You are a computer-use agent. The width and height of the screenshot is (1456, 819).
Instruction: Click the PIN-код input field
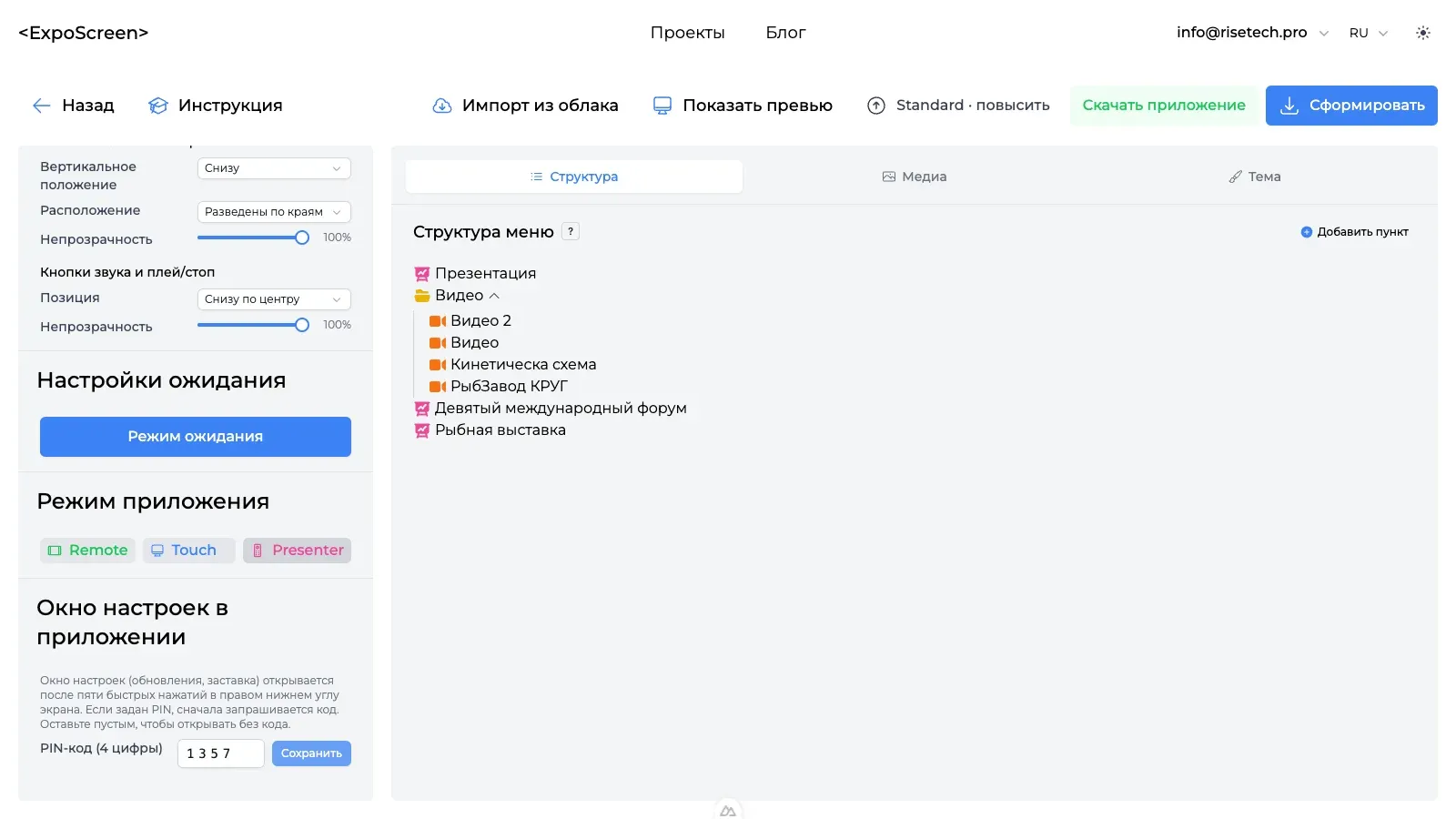pyautogui.click(x=221, y=753)
